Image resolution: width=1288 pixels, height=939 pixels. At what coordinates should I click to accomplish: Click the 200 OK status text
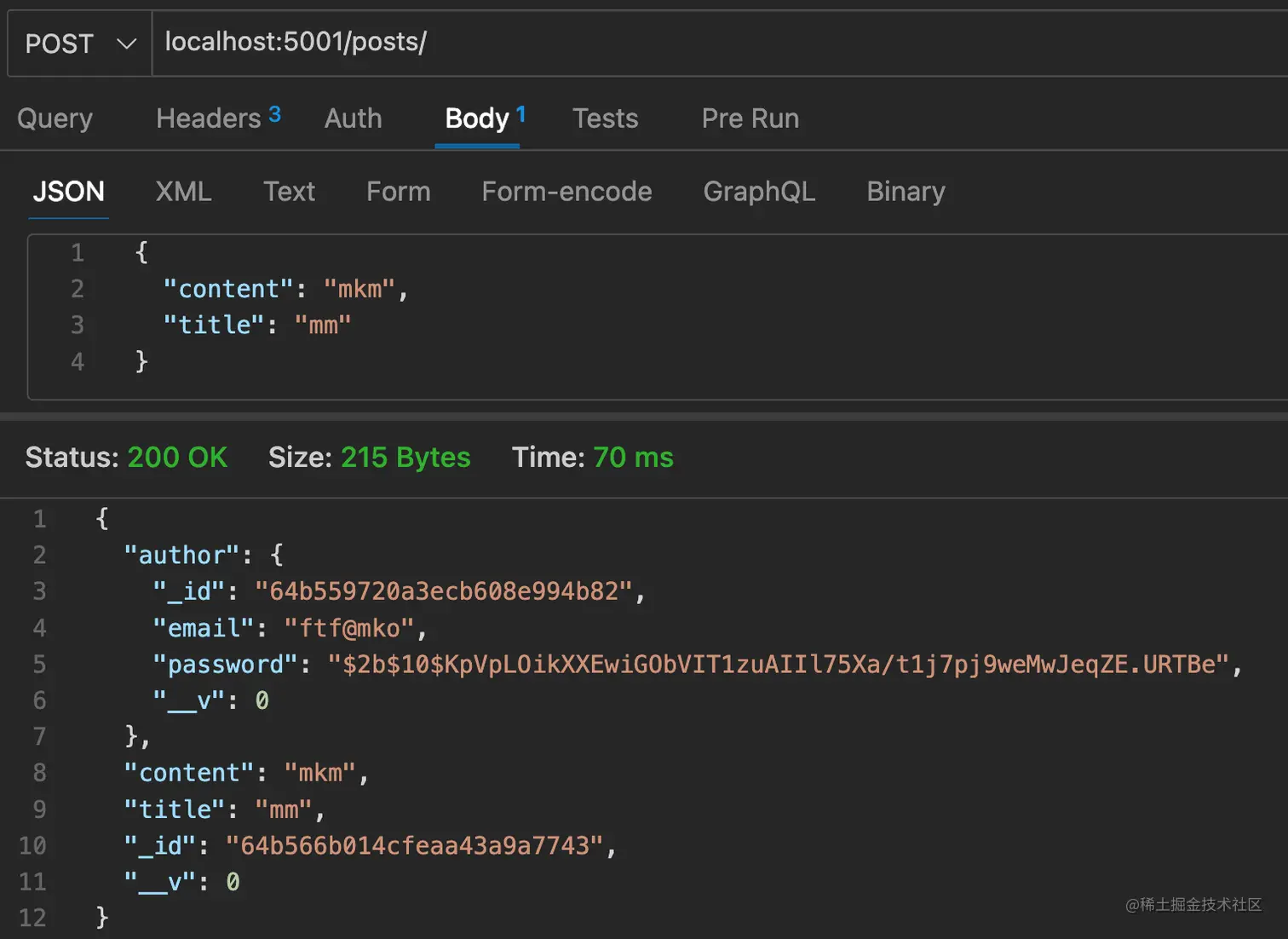click(177, 458)
